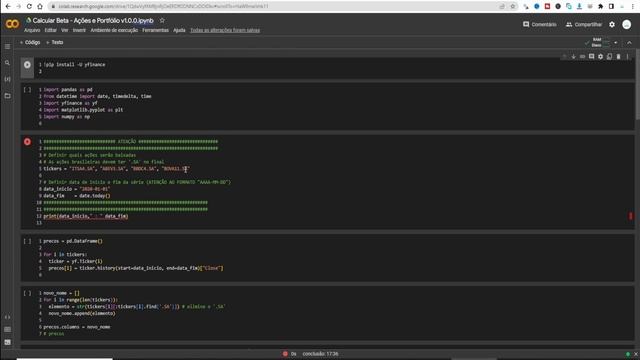Copy link to the selected cell

click(x=582, y=57)
